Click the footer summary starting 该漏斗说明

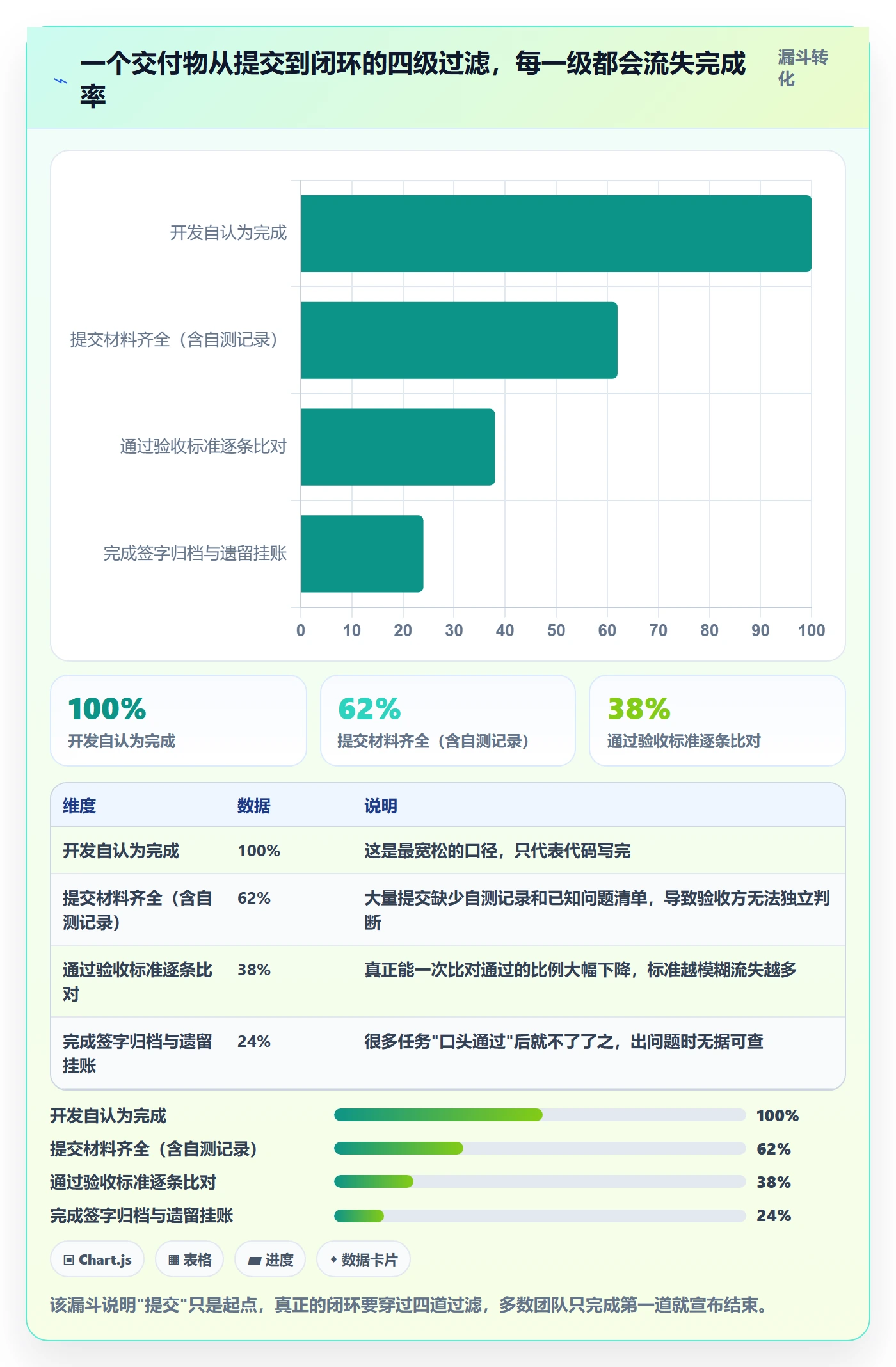click(x=409, y=1304)
